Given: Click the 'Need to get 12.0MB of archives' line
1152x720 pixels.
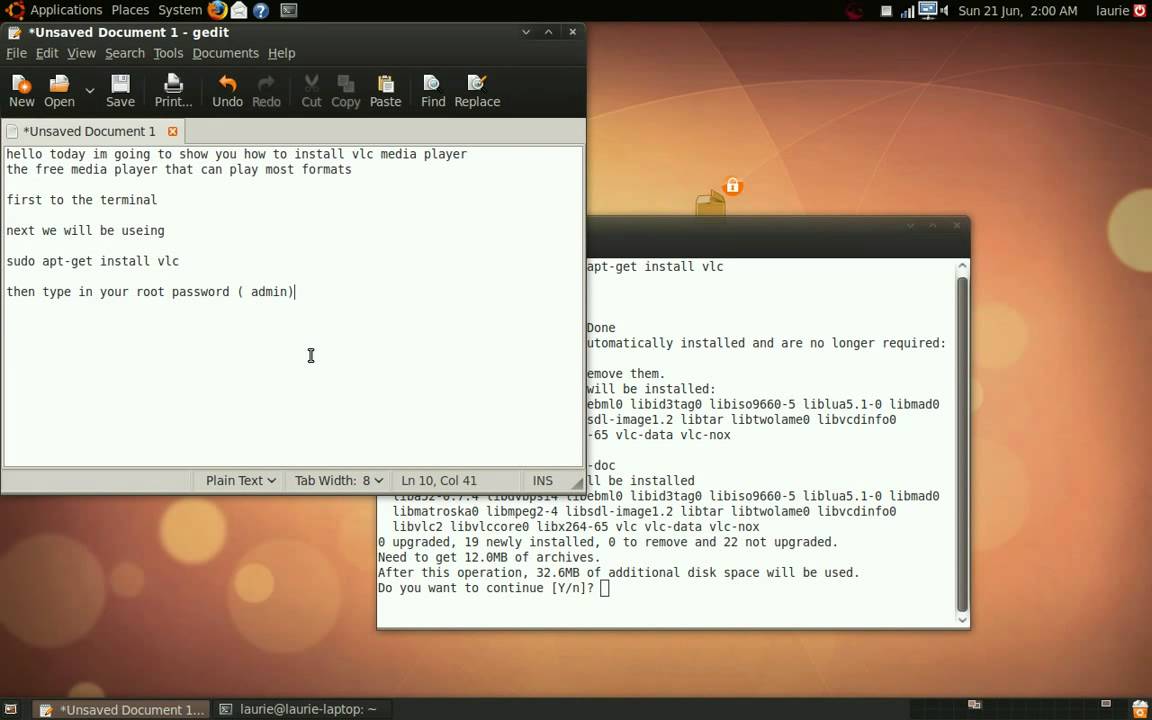Looking at the screenshot, I should click(x=489, y=557).
